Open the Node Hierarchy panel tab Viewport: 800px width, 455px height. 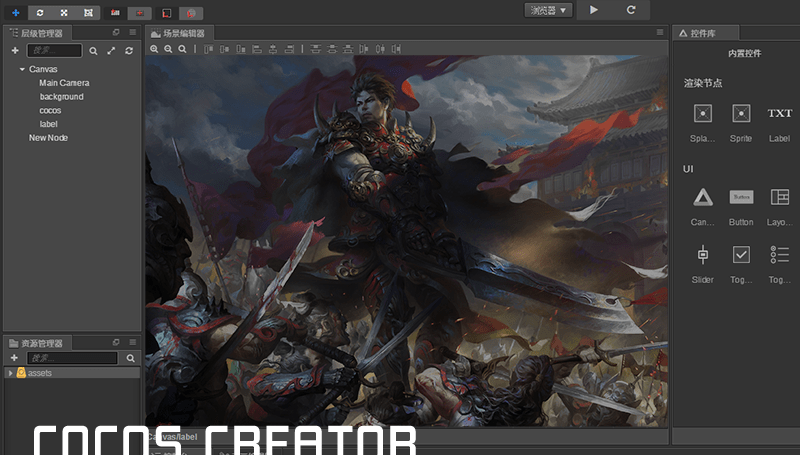pyautogui.click(x=37, y=33)
